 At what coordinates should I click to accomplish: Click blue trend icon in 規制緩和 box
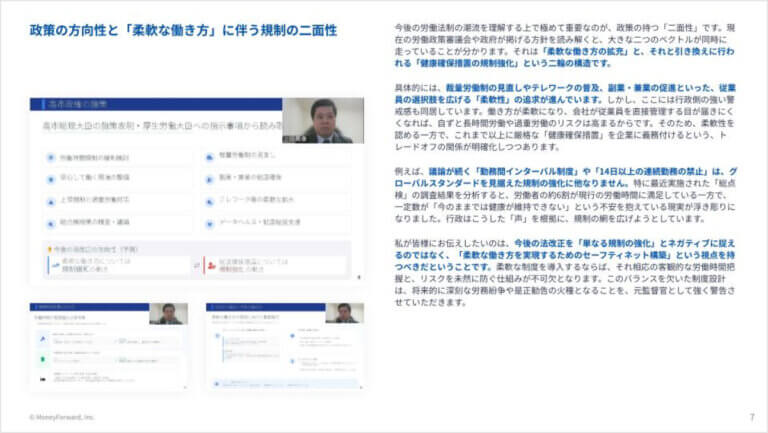point(55,265)
